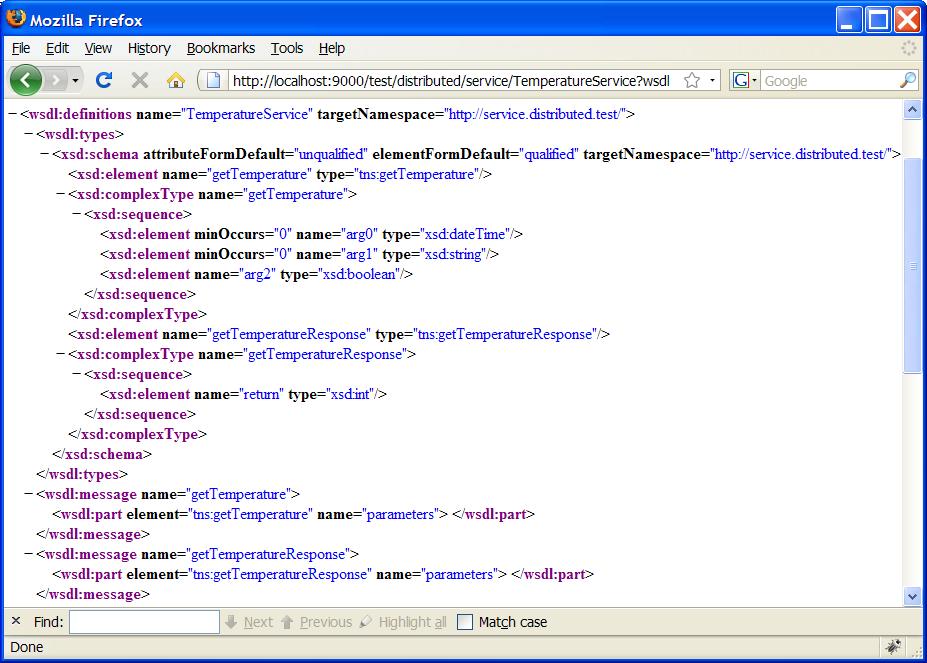
Task: Click the status bar bug icon
Action: coord(893,647)
